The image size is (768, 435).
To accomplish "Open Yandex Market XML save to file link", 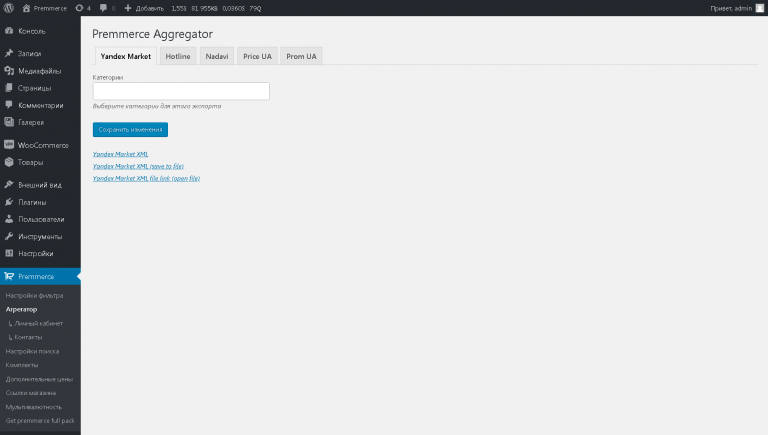I will [138, 166].
